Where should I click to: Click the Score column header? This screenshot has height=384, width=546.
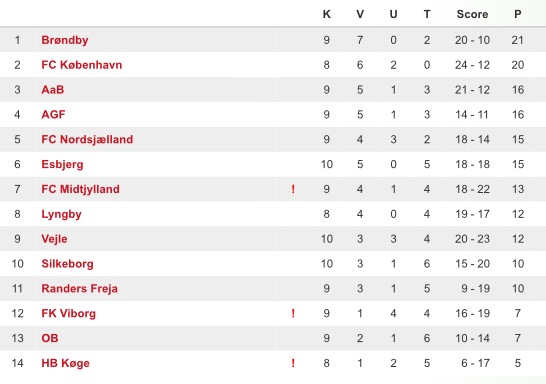[x=472, y=14]
